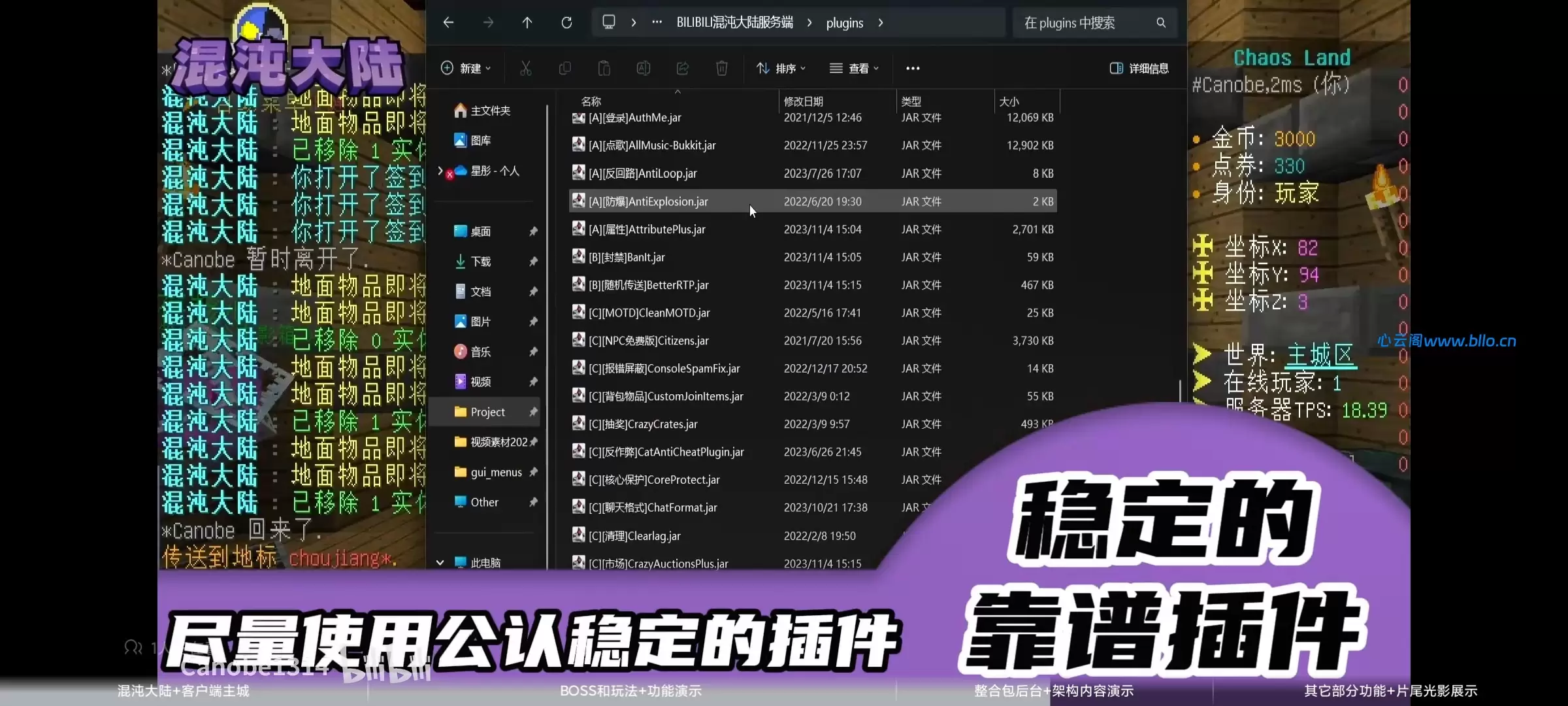
Task: Click the Delete trash icon
Action: 722,68
